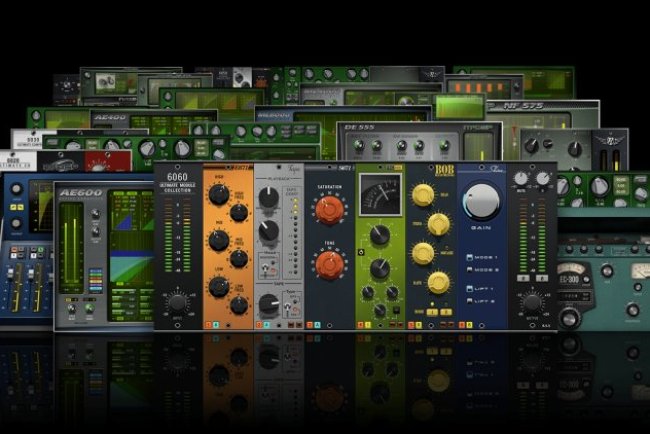The image size is (650, 434).
Task: Click the green-lit small knob at the AE600 window bottom
Action: click(90, 308)
